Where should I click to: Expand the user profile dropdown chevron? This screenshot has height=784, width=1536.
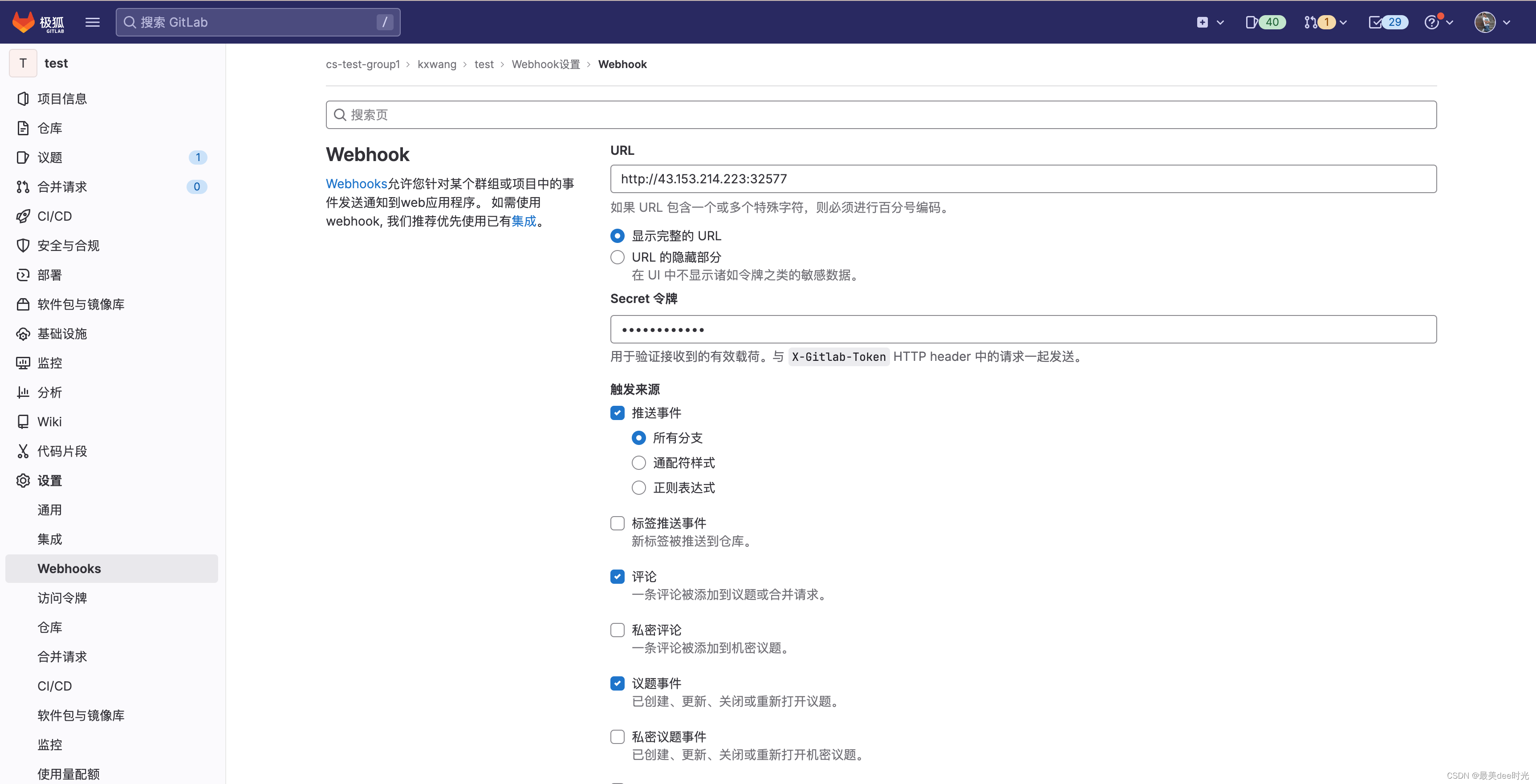1507,23
